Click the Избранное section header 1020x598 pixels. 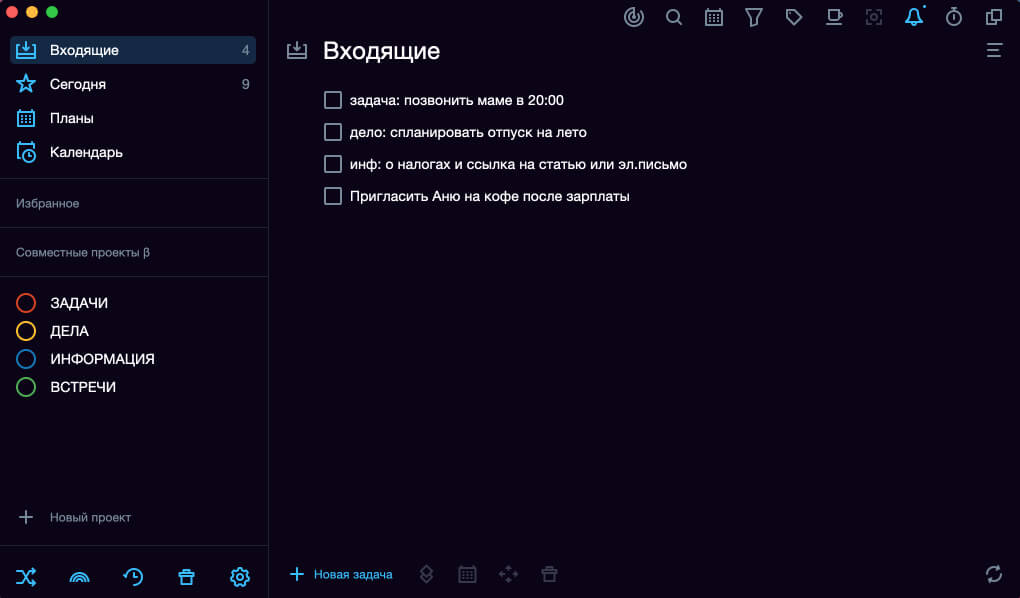(47, 203)
